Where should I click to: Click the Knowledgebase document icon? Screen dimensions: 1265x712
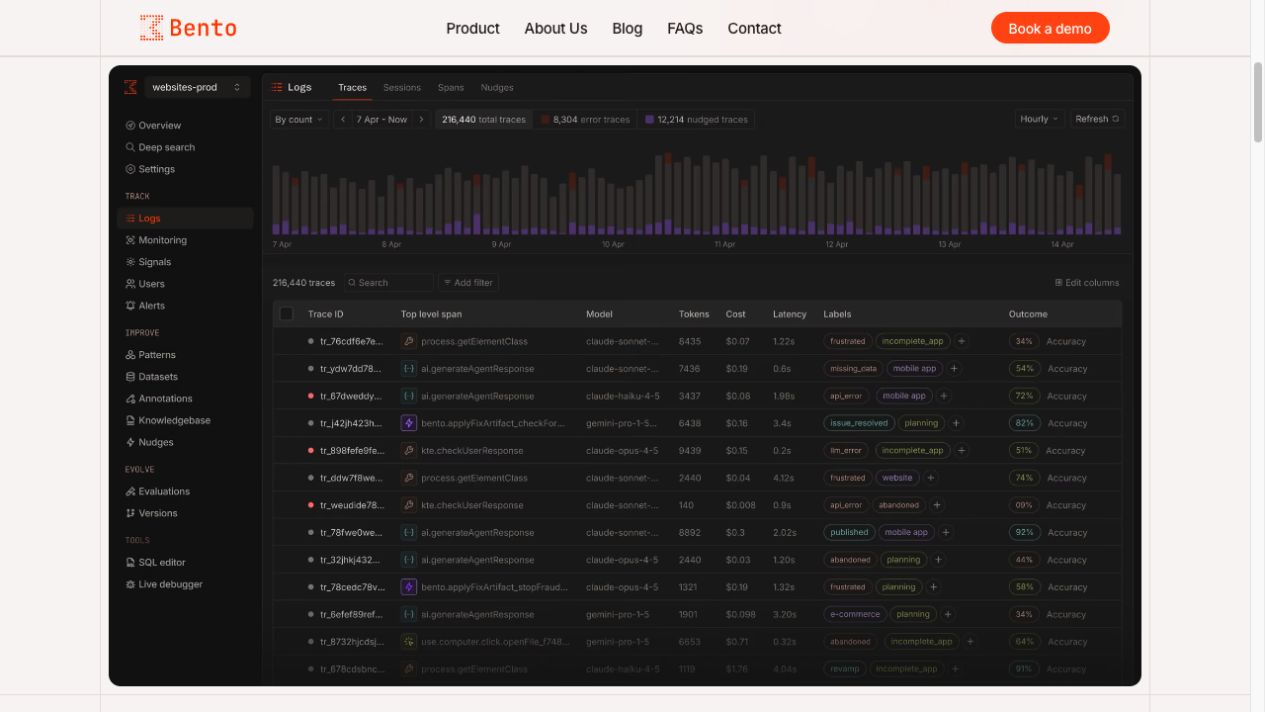(130, 421)
